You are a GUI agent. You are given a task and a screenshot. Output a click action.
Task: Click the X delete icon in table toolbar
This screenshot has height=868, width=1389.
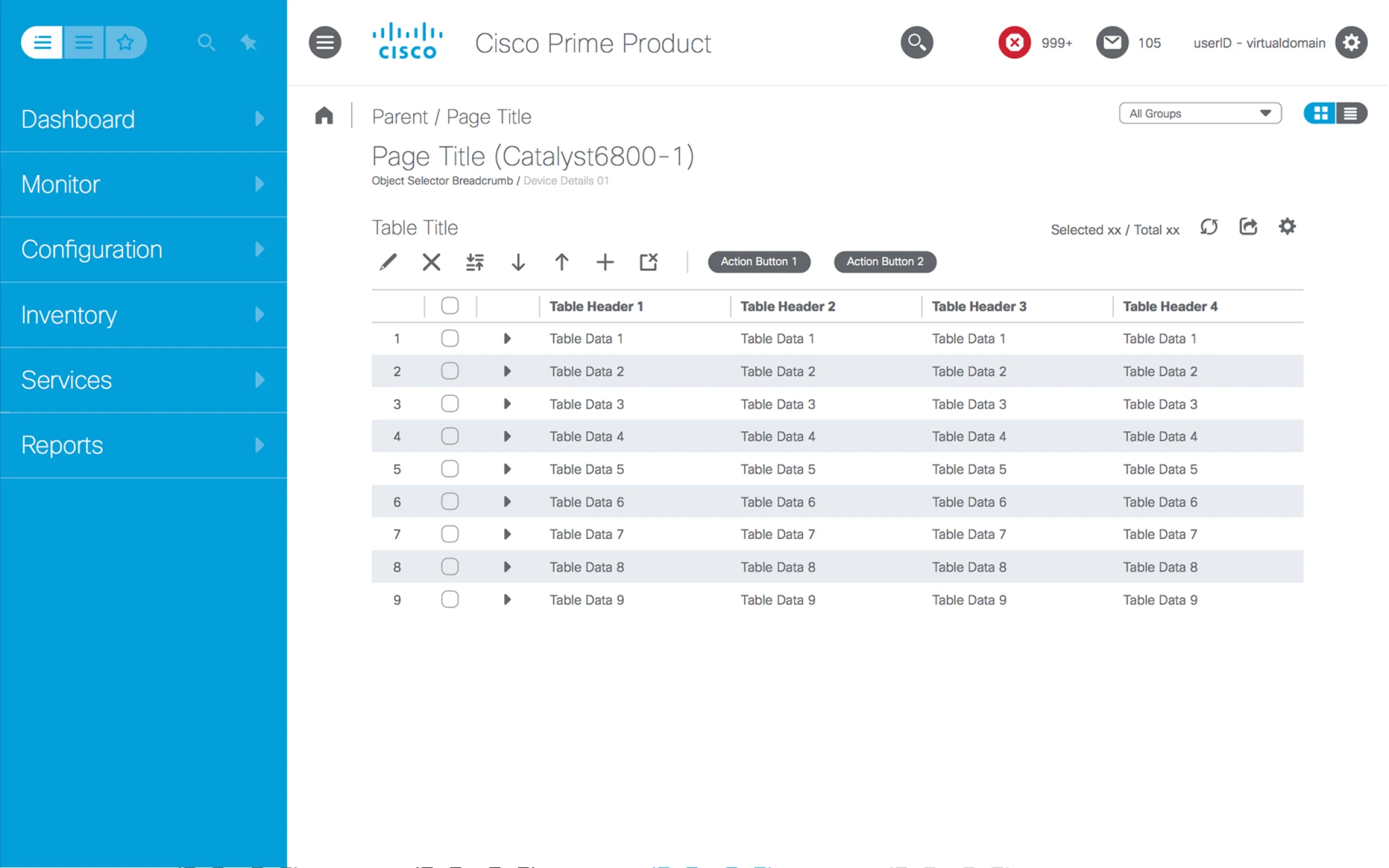431,262
